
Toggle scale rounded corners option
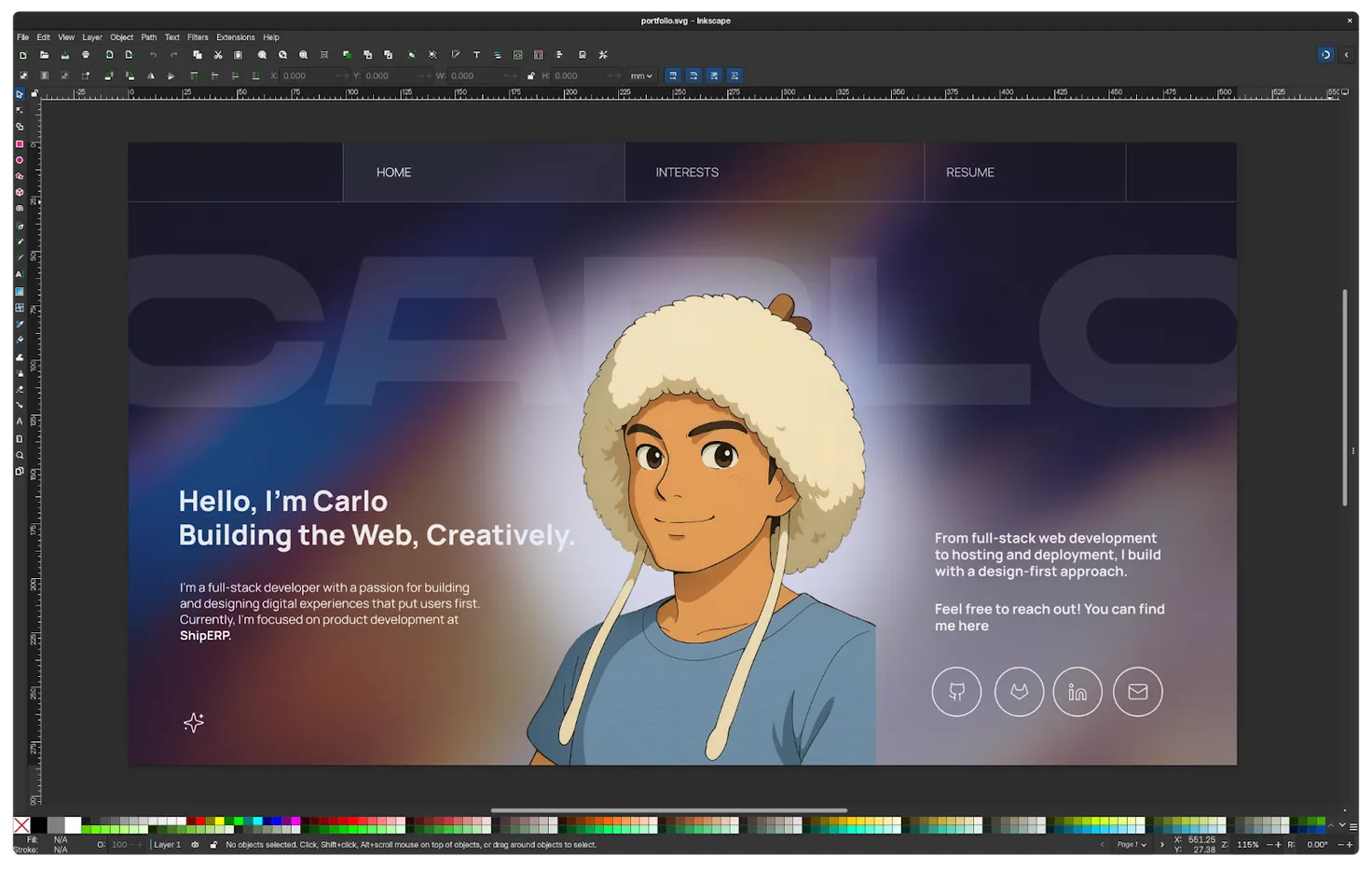coord(693,76)
